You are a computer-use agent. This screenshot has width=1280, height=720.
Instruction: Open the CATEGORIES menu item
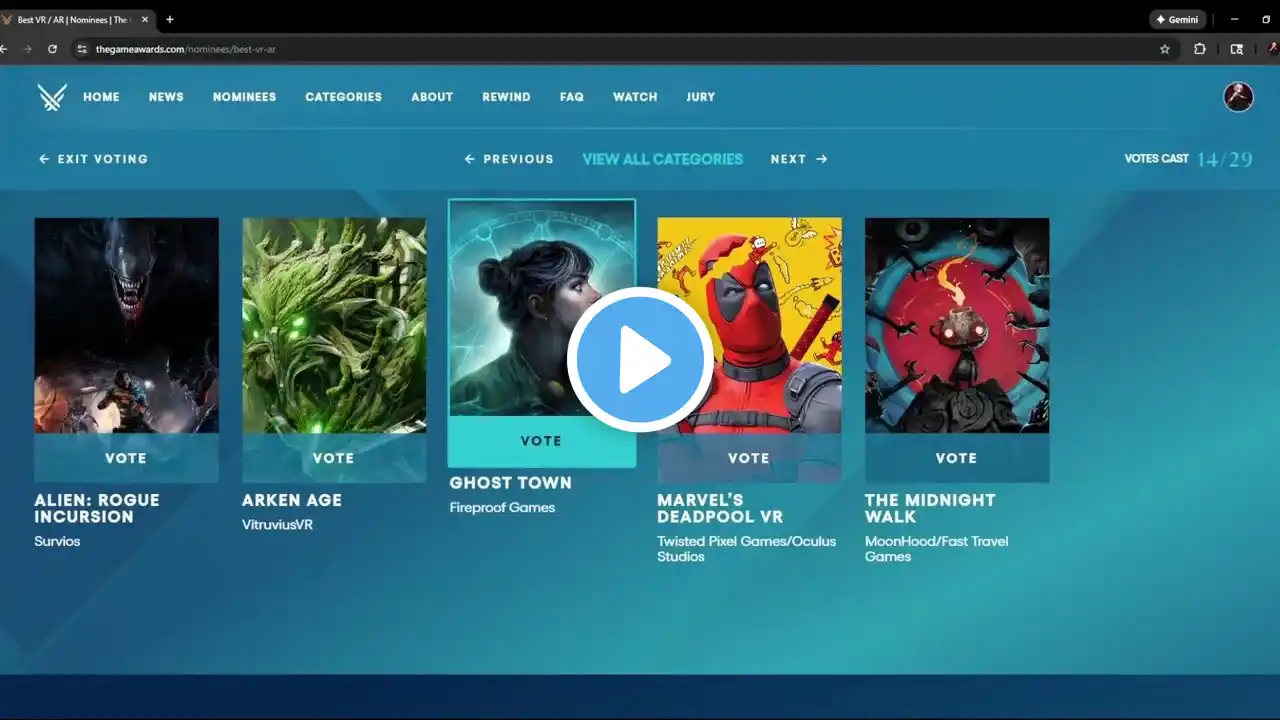click(x=343, y=97)
